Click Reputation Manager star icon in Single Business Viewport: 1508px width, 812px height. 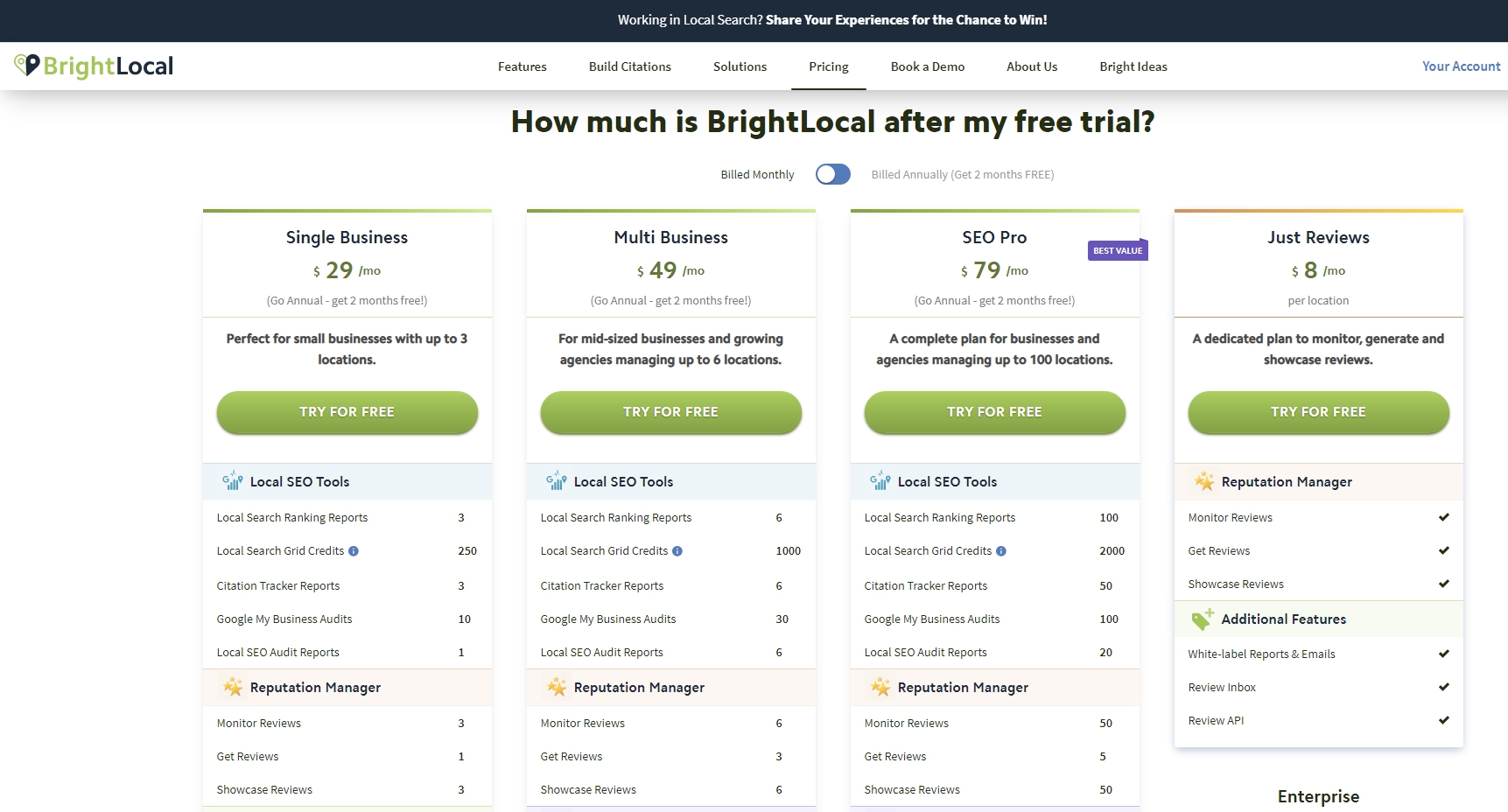(x=233, y=687)
